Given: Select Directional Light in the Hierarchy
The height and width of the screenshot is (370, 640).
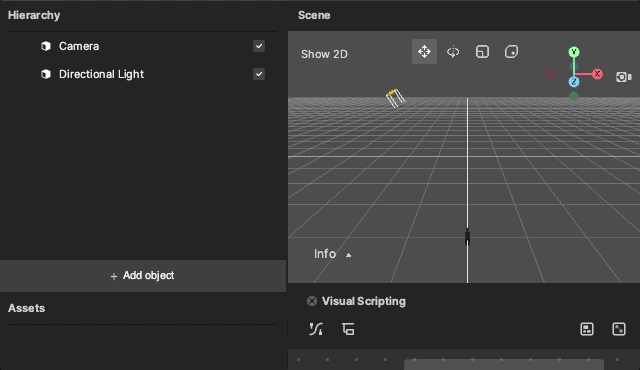Looking at the screenshot, I should click(101, 74).
